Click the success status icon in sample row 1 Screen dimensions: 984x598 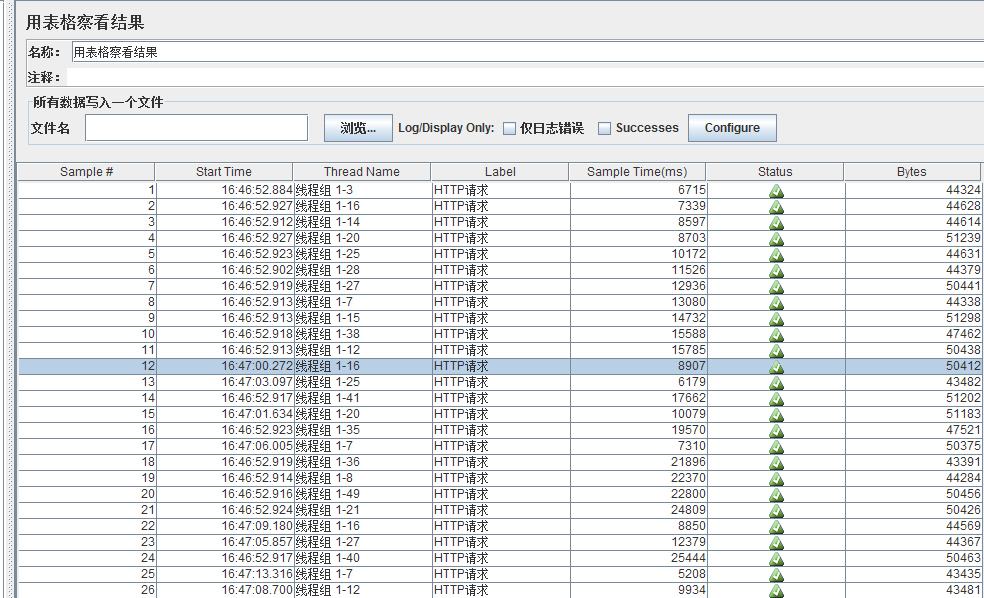[776, 190]
